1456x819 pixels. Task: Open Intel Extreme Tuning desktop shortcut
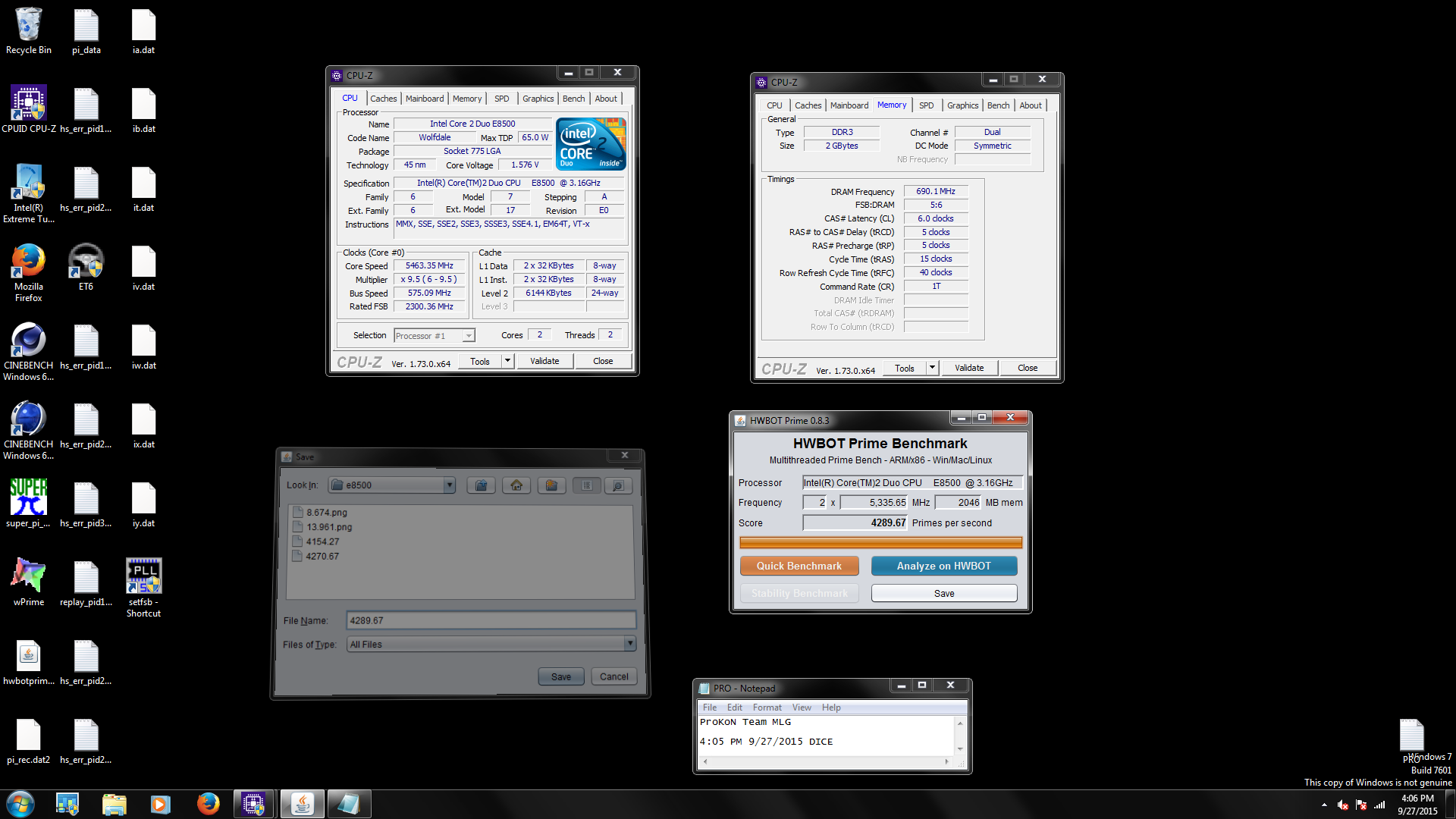(x=29, y=193)
